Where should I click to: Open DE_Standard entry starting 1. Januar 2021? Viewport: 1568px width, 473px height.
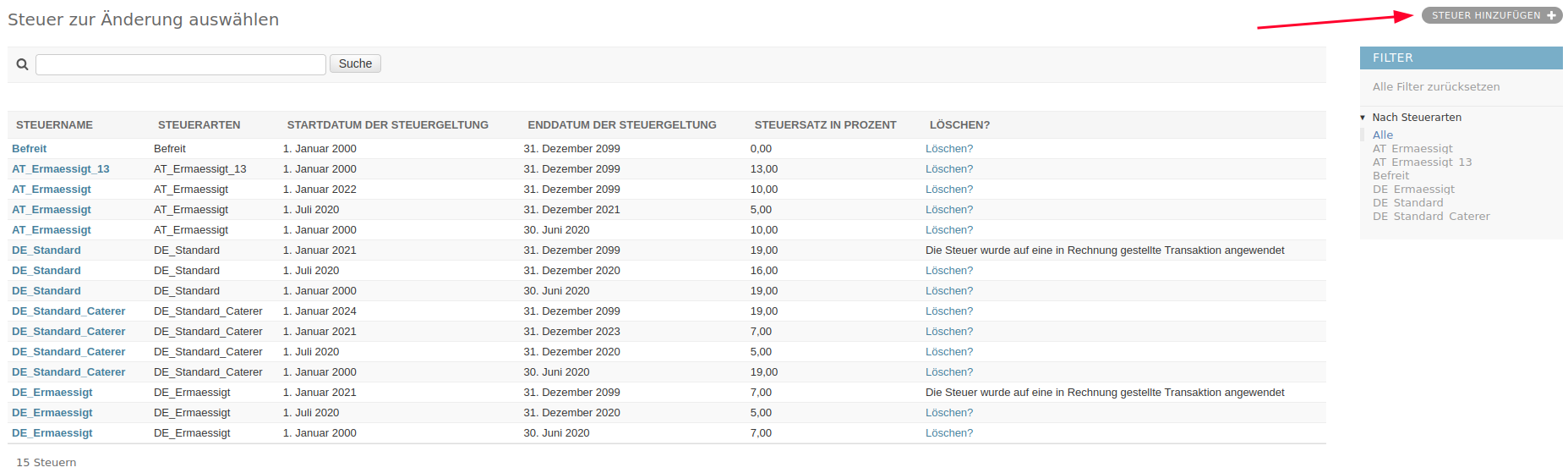[46, 250]
